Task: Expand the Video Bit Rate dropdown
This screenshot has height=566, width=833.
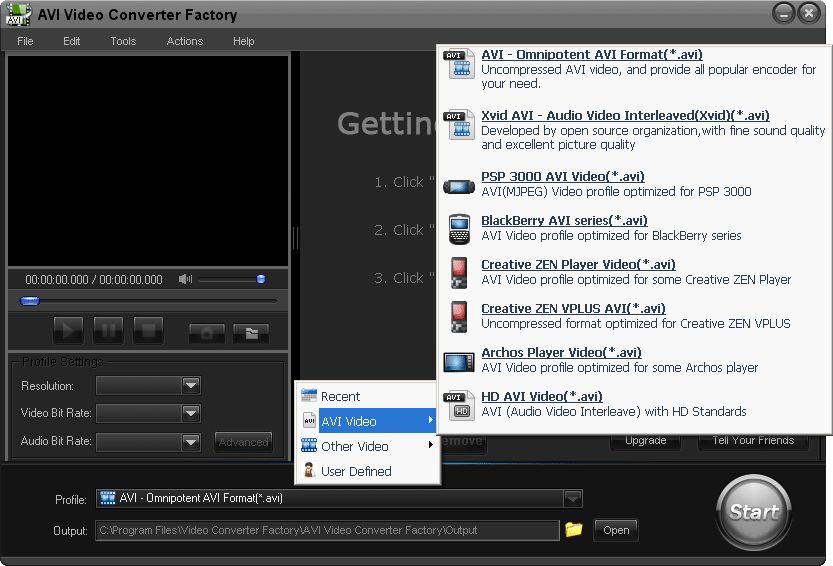Action: pyautogui.click(x=191, y=413)
